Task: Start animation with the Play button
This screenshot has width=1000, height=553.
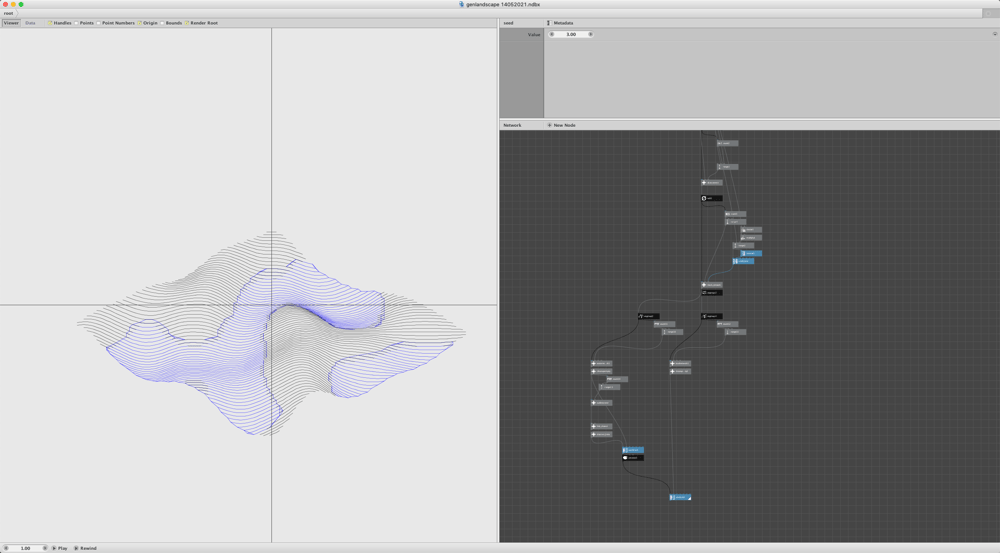Action: pos(59,548)
